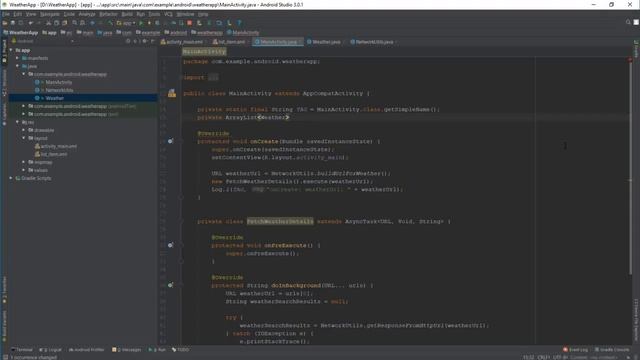Select activity_main.xml in layout folder
This screenshot has width=640, height=360.
pos(59,146)
